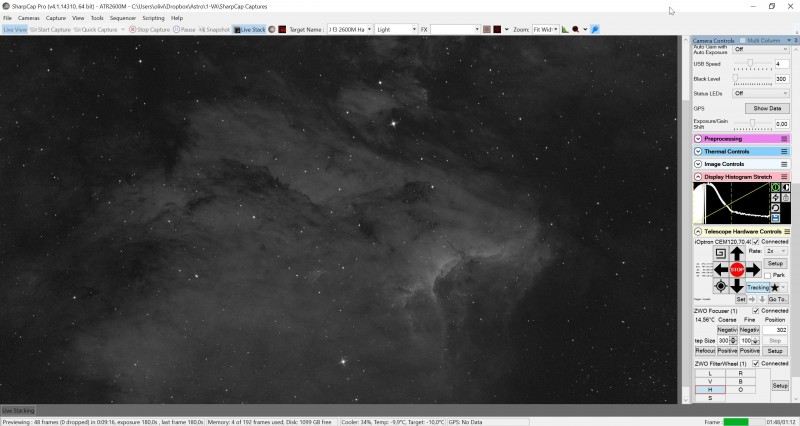Start the spiral search pattern icon
Viewport: 800px width, 426px height.
720,254
